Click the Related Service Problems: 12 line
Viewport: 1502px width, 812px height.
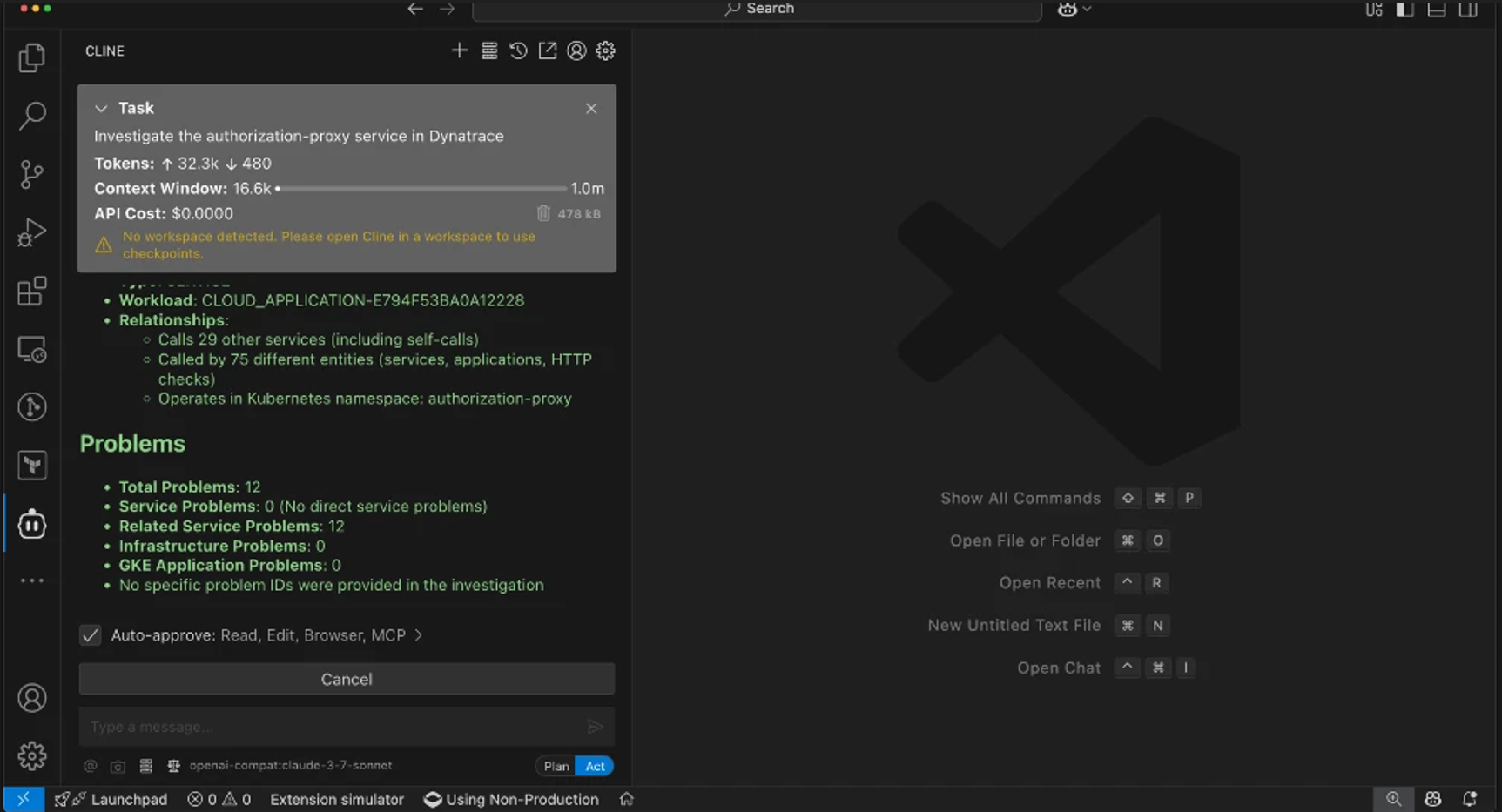pyautogui.click(x=232, y=526)
